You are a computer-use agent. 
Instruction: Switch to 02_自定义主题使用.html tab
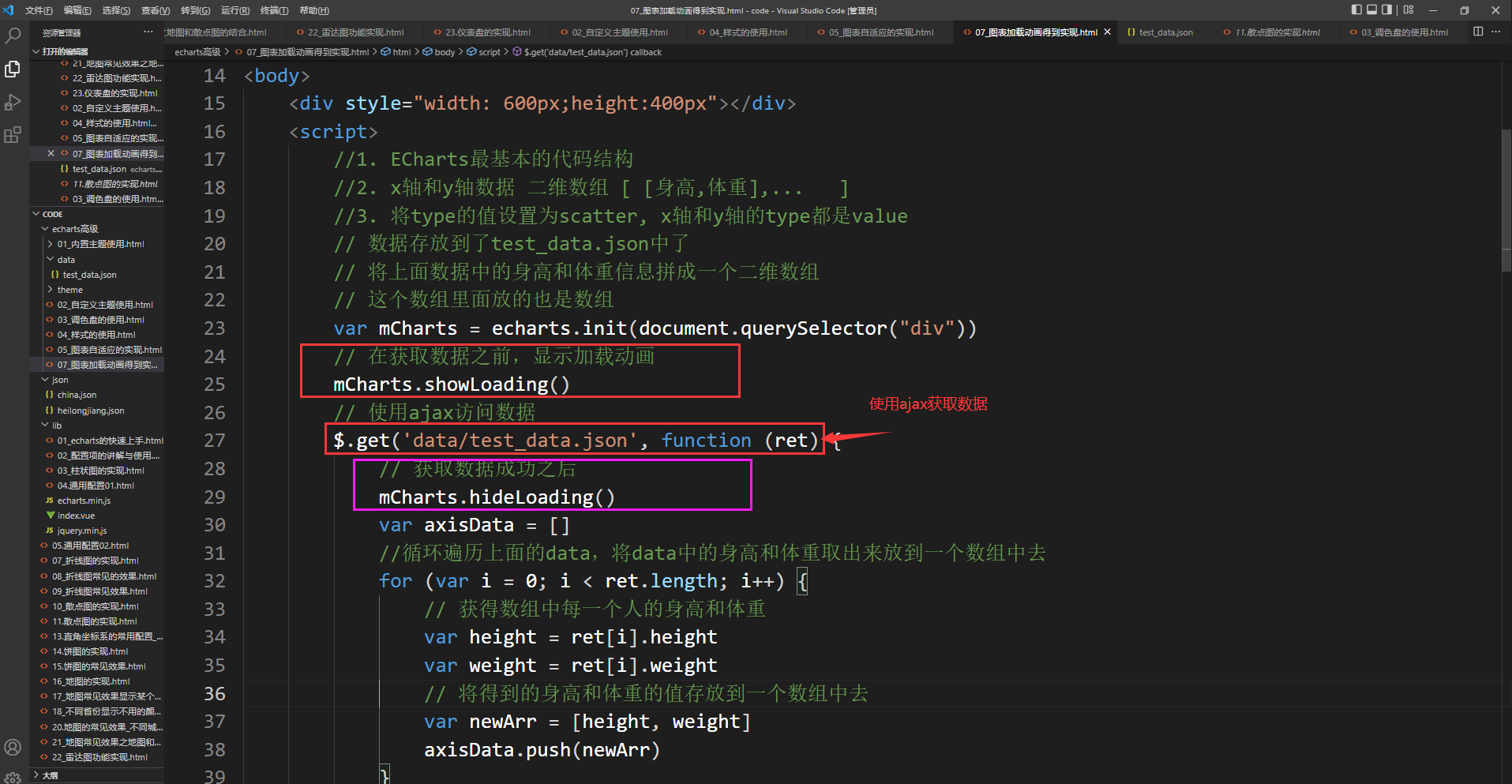619,32
